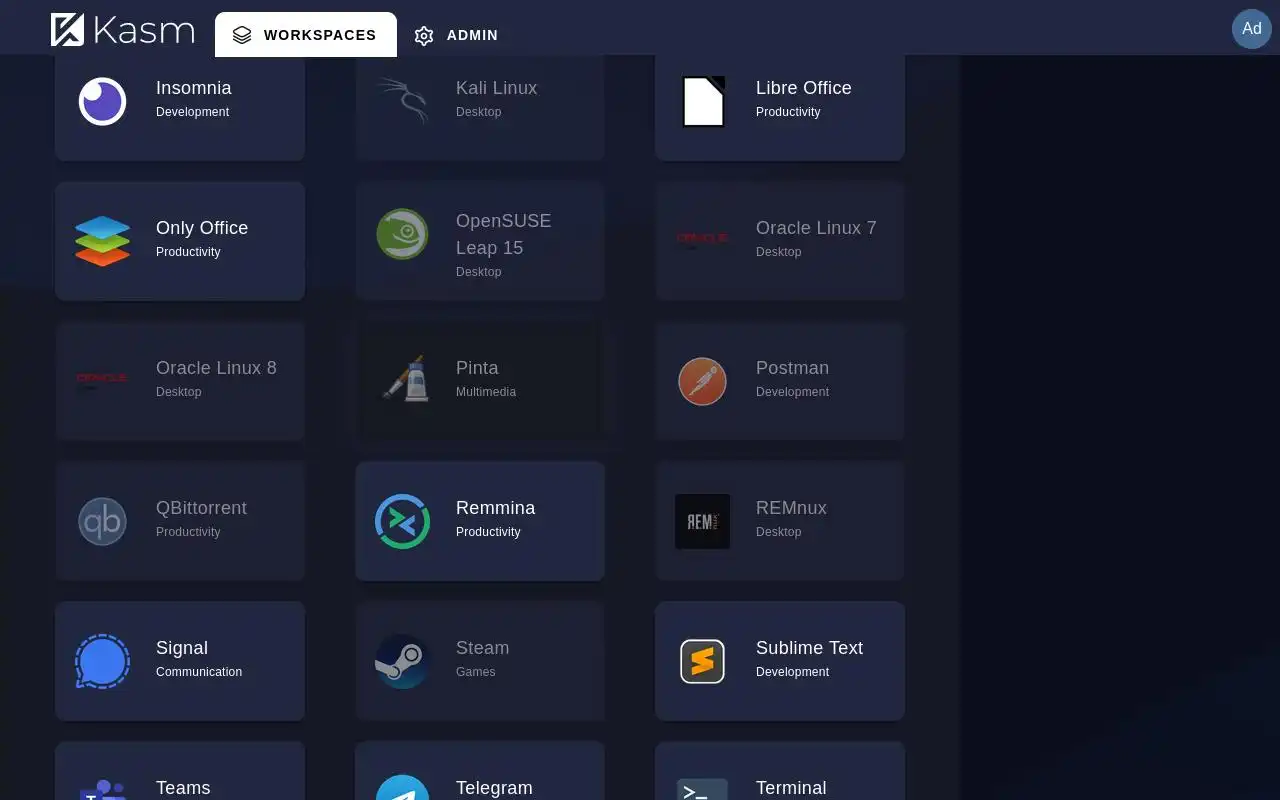Select the Oracle Linux 7 title

tap(816, 228)
